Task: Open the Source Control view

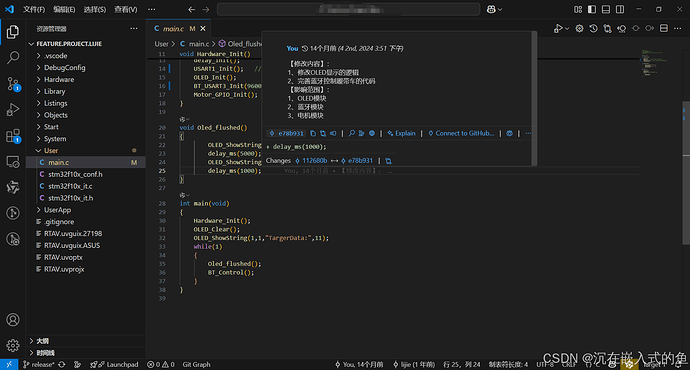Action: (13, 84)
